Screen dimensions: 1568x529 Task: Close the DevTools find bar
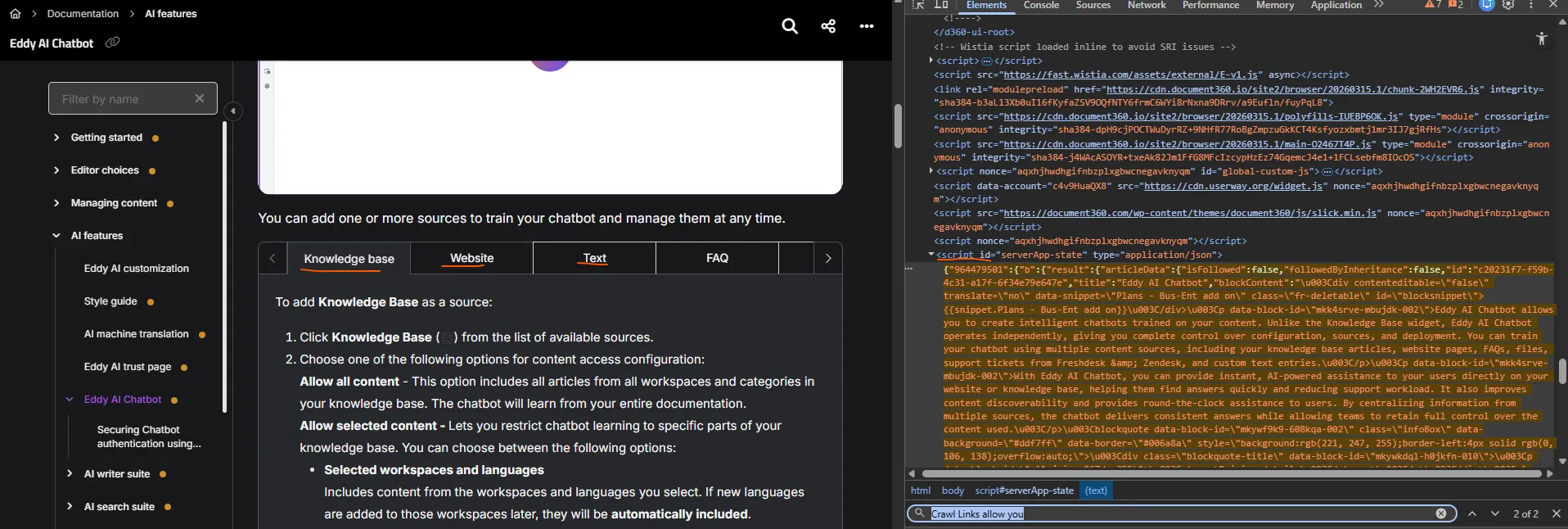tap(1557, 513)
